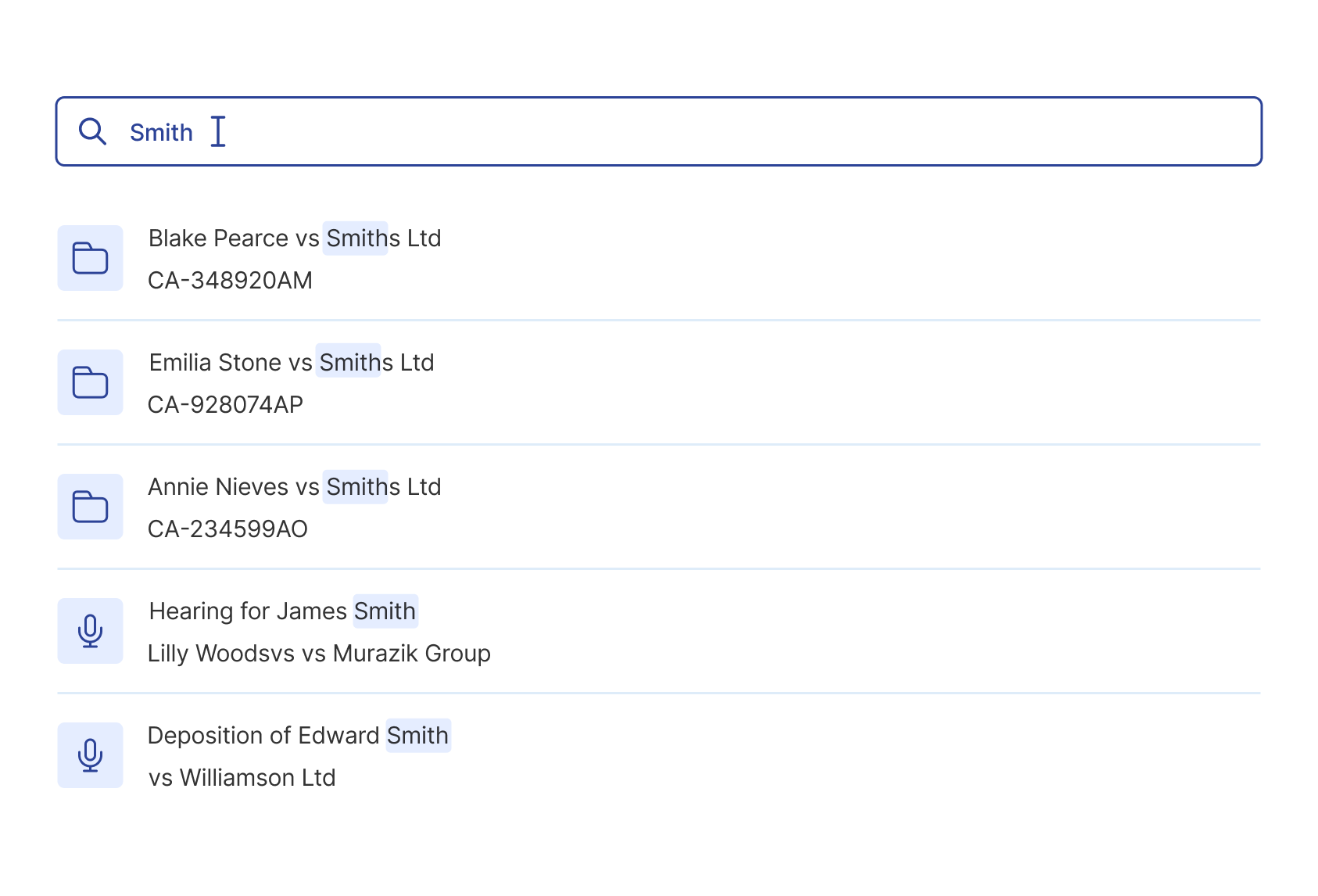Click Lilly Woodsvs vs Murazik Group subtitle
Screen dimensions: 1318x896
pyautogui.click(x=319, y=654)
